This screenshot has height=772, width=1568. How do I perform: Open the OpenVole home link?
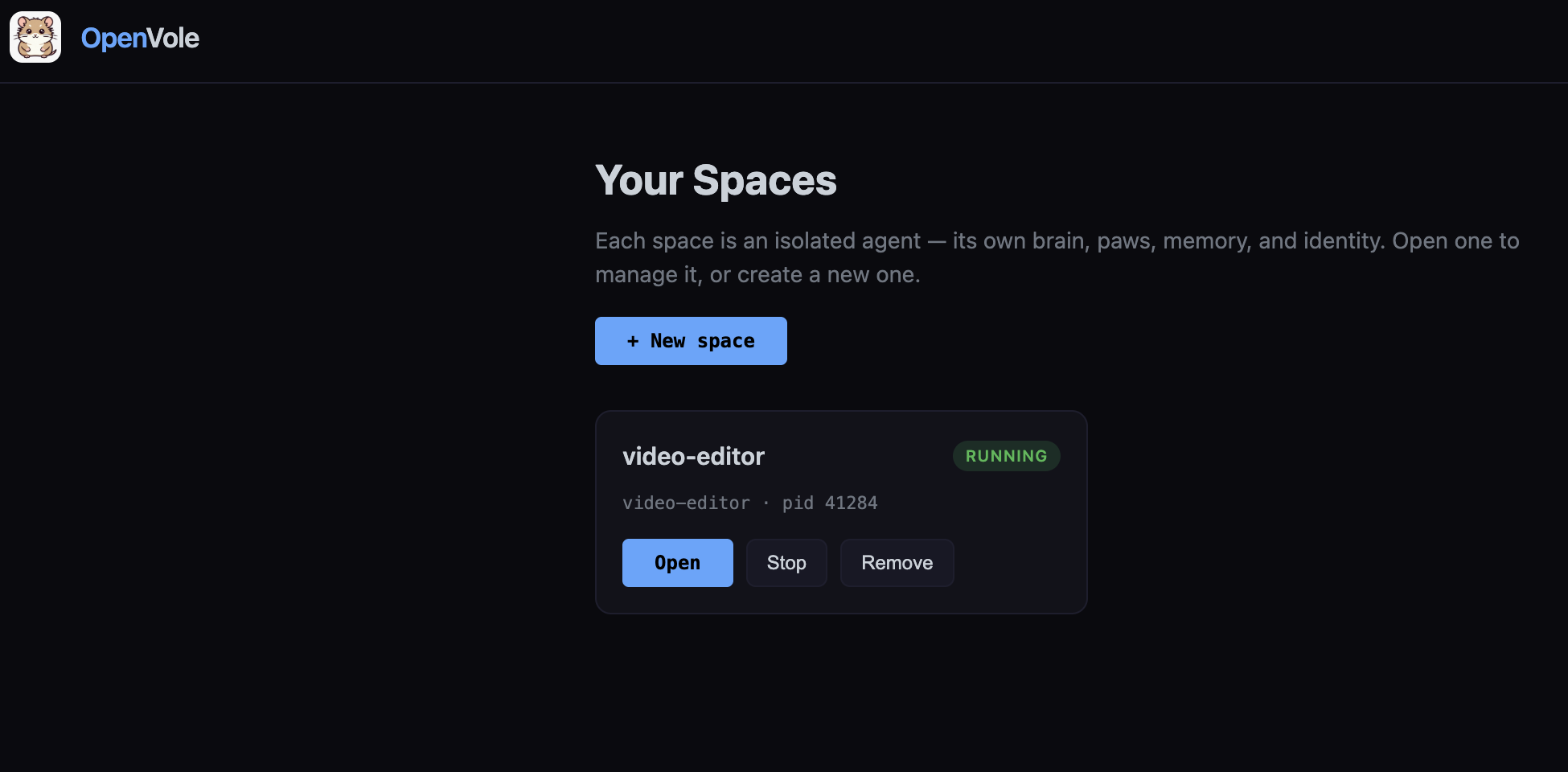point(140,38)
